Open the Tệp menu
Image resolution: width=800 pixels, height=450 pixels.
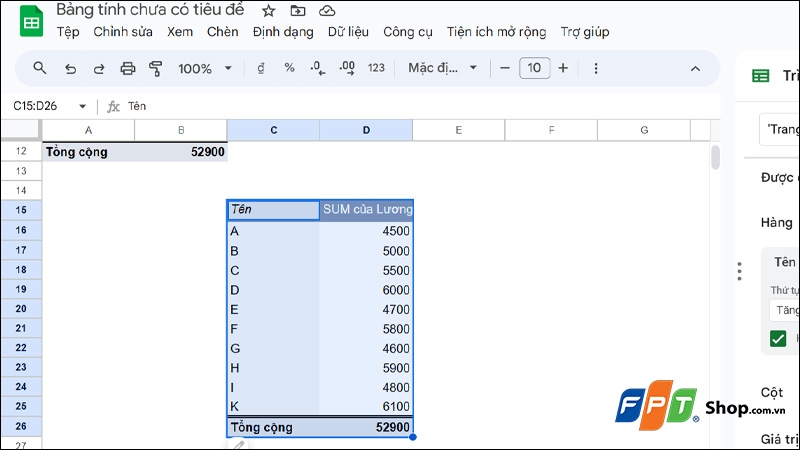tap(68, 32)
